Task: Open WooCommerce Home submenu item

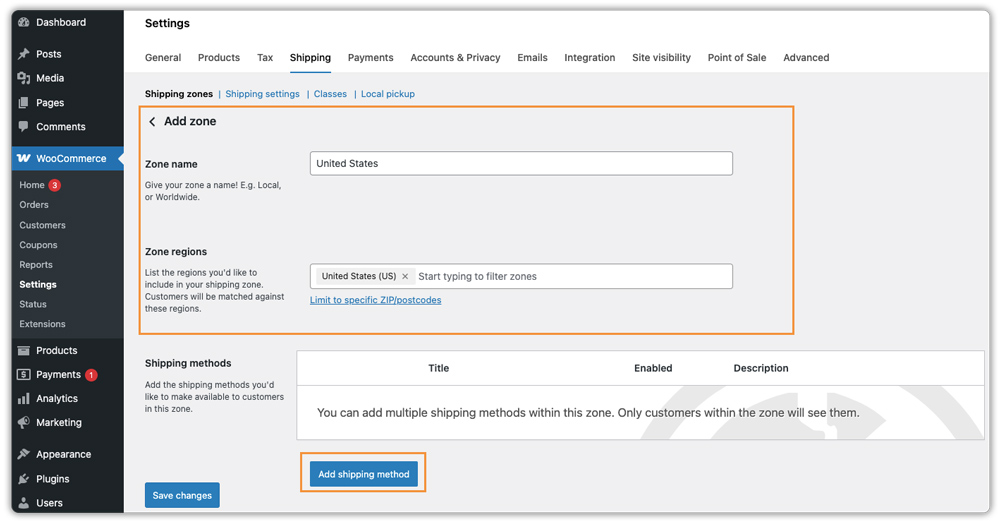Action: pyautogui.click(x=32, y=185)
